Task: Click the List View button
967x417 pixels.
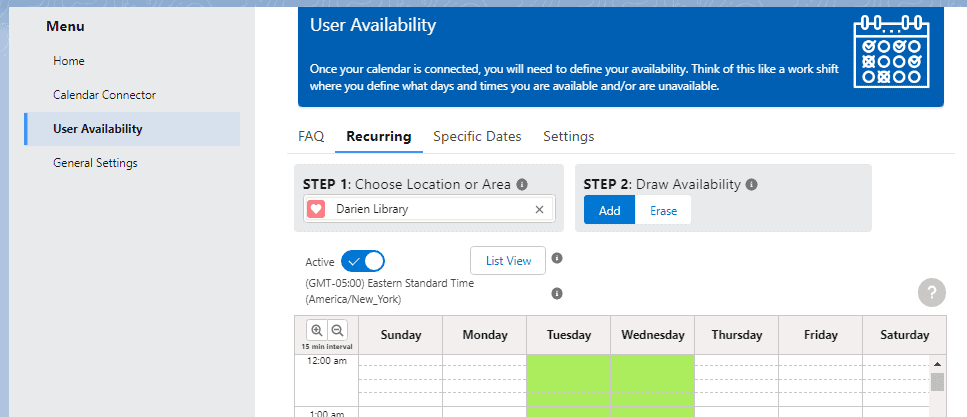Action: [508, 260]
